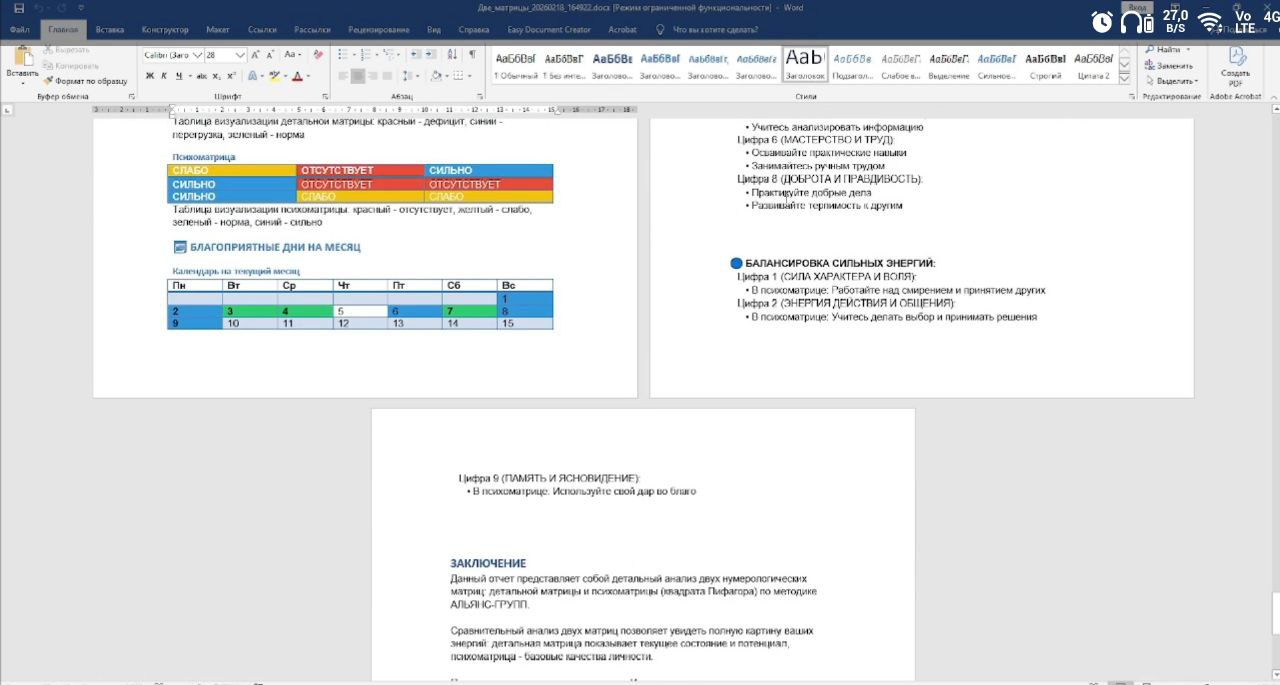Toggle underline formatting (Ч)
Viewport: 1280px width, 685px height.
(x=178, y=76)
